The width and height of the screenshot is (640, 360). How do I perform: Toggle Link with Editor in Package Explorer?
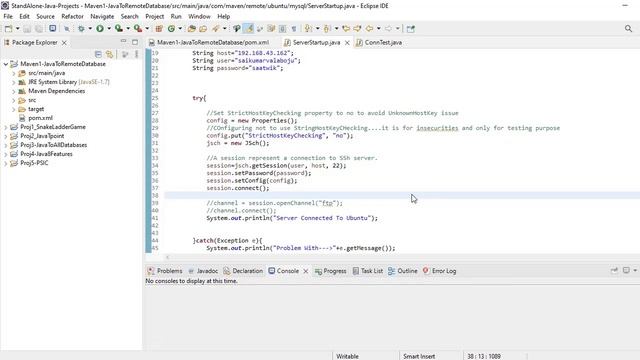[109, 54]
